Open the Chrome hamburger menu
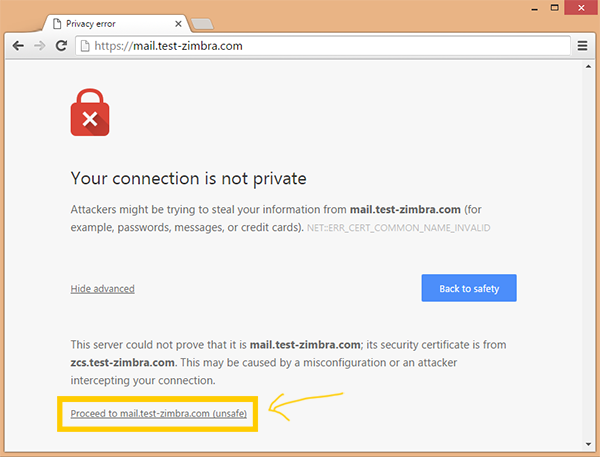The height and width of the screenshot is (457, 600). tap(582, 46)
